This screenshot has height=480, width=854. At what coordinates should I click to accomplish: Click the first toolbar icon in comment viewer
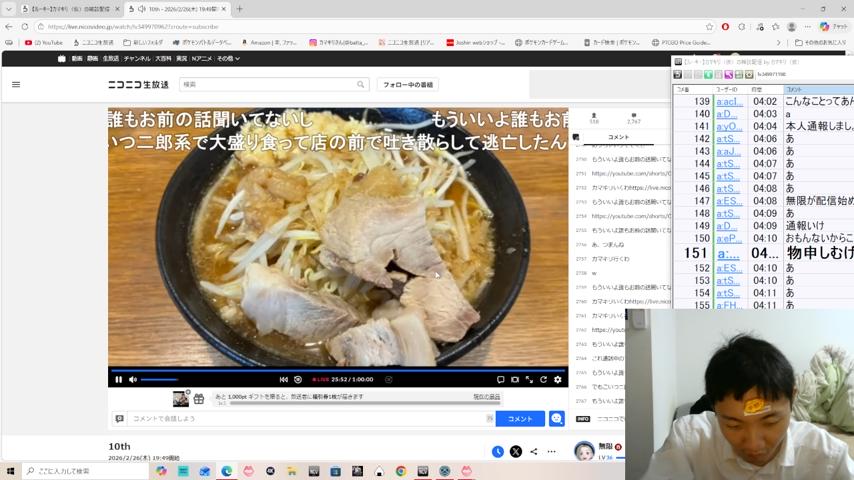point(678,75)
